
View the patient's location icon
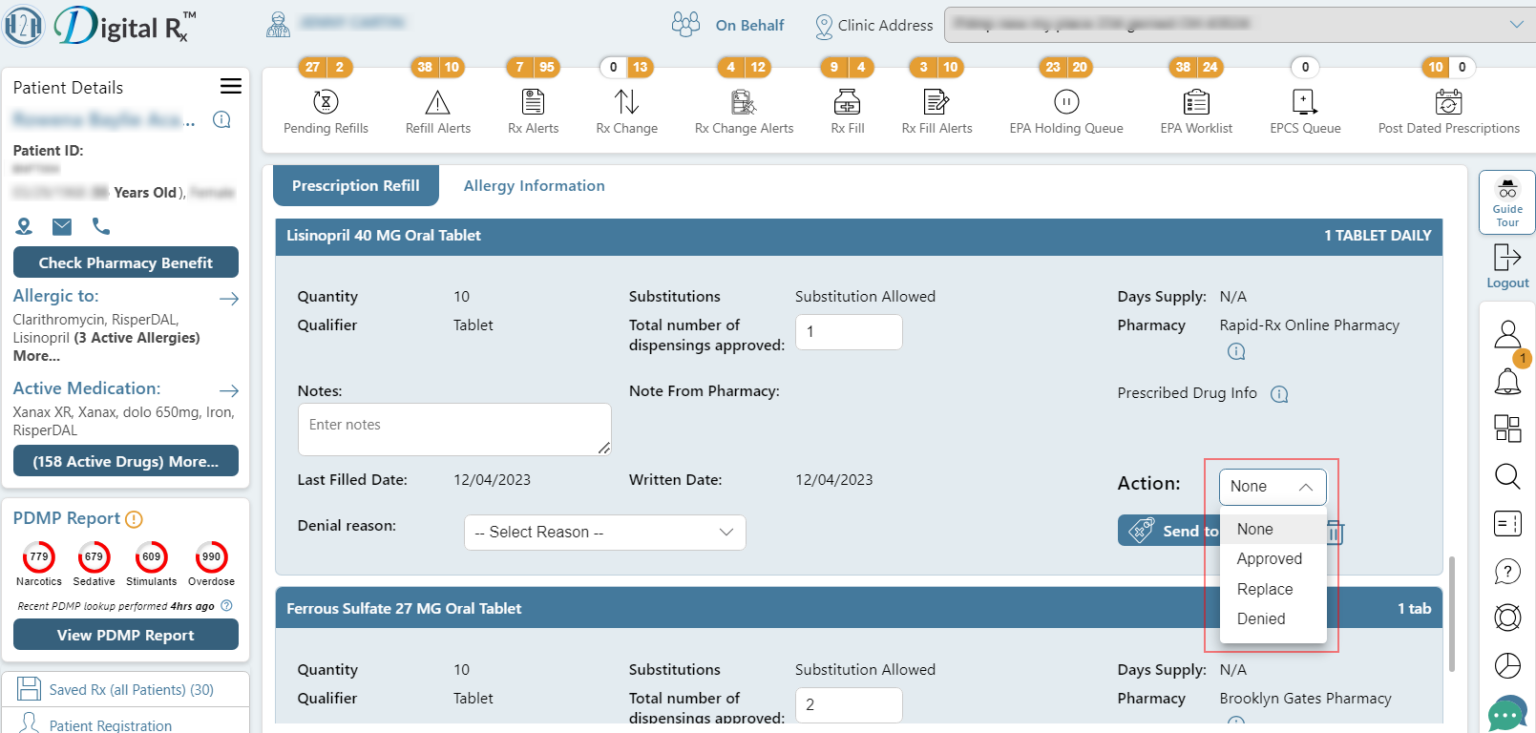(x=24, y=226)
